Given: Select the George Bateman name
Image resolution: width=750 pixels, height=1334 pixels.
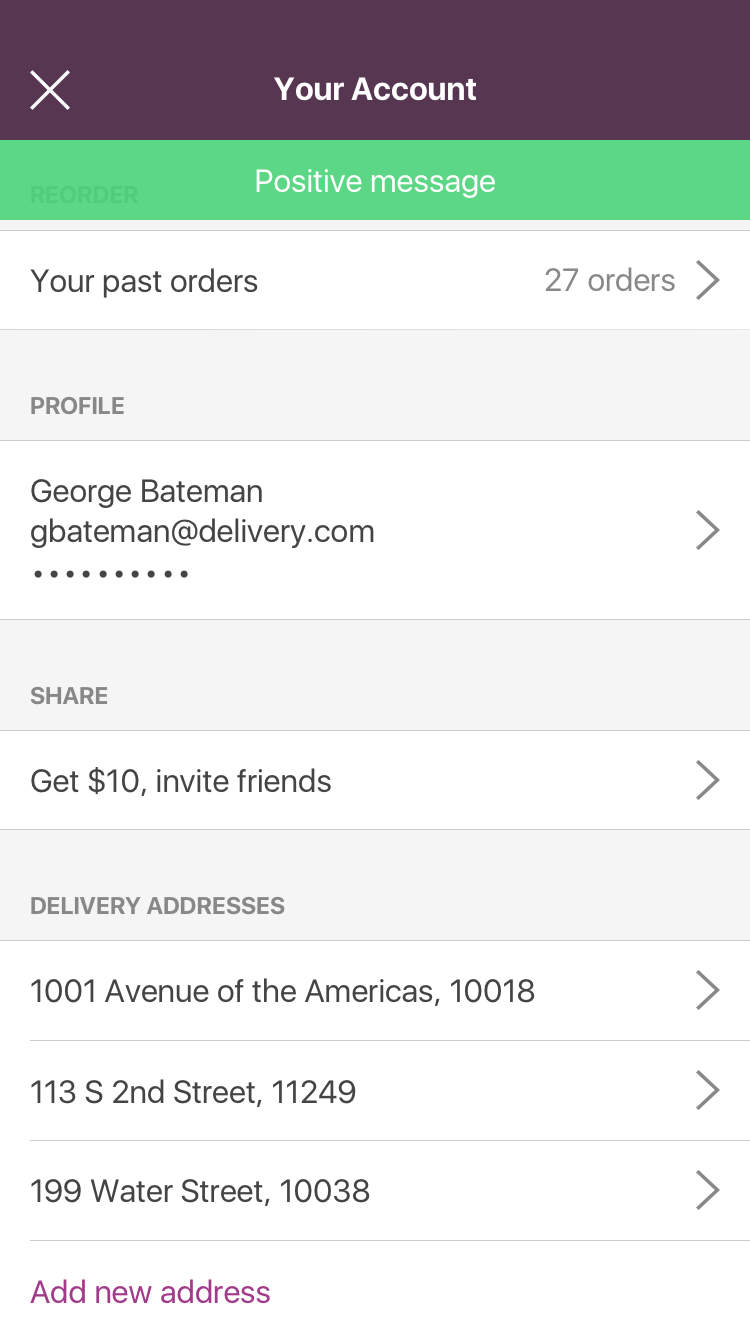Looking at the screenshot, I should click(147, 491).
